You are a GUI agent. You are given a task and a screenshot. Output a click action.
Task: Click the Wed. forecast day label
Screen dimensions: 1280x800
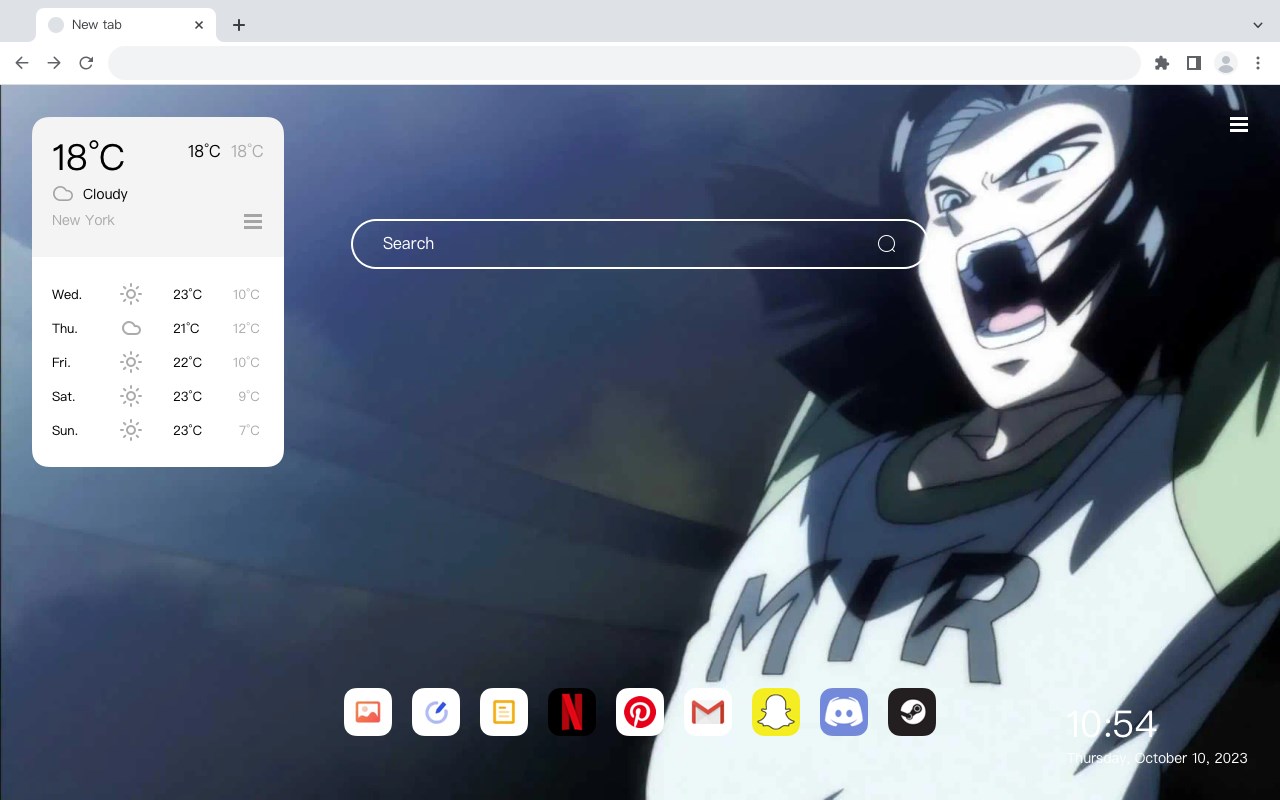67,295
